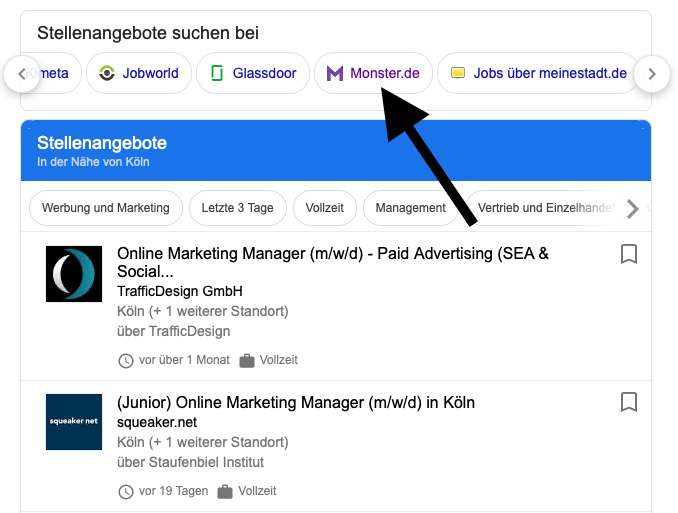Click the squeaker.net company logo
This screenshot has height=513, width=678.
(x=74, y=422)
